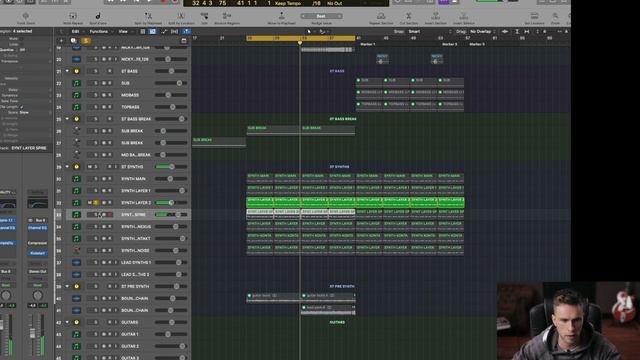Collapse the ST PRE SYNTH track stack

pos(67,286)
